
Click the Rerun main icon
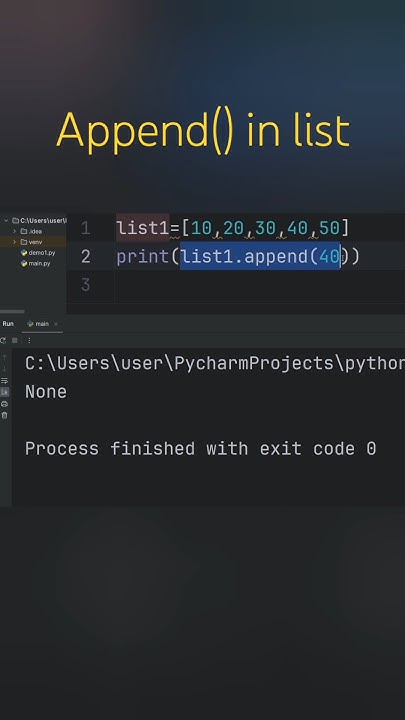[3, 340]
